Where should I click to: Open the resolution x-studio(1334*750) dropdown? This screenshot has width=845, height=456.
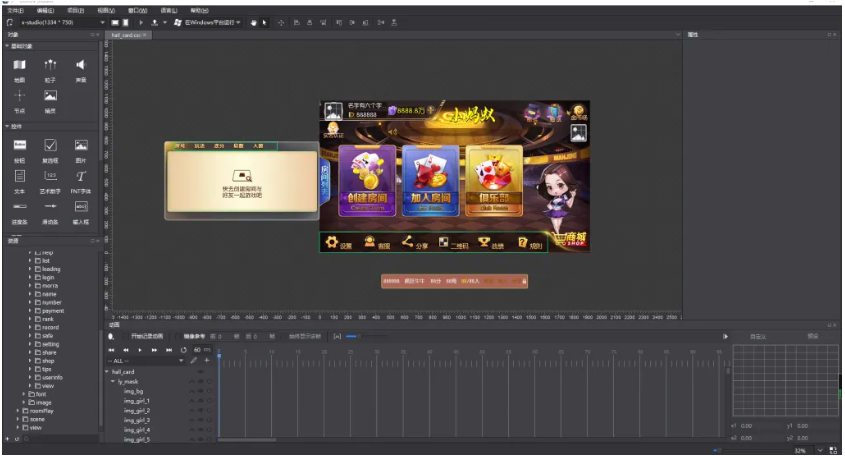click(63, 23)
